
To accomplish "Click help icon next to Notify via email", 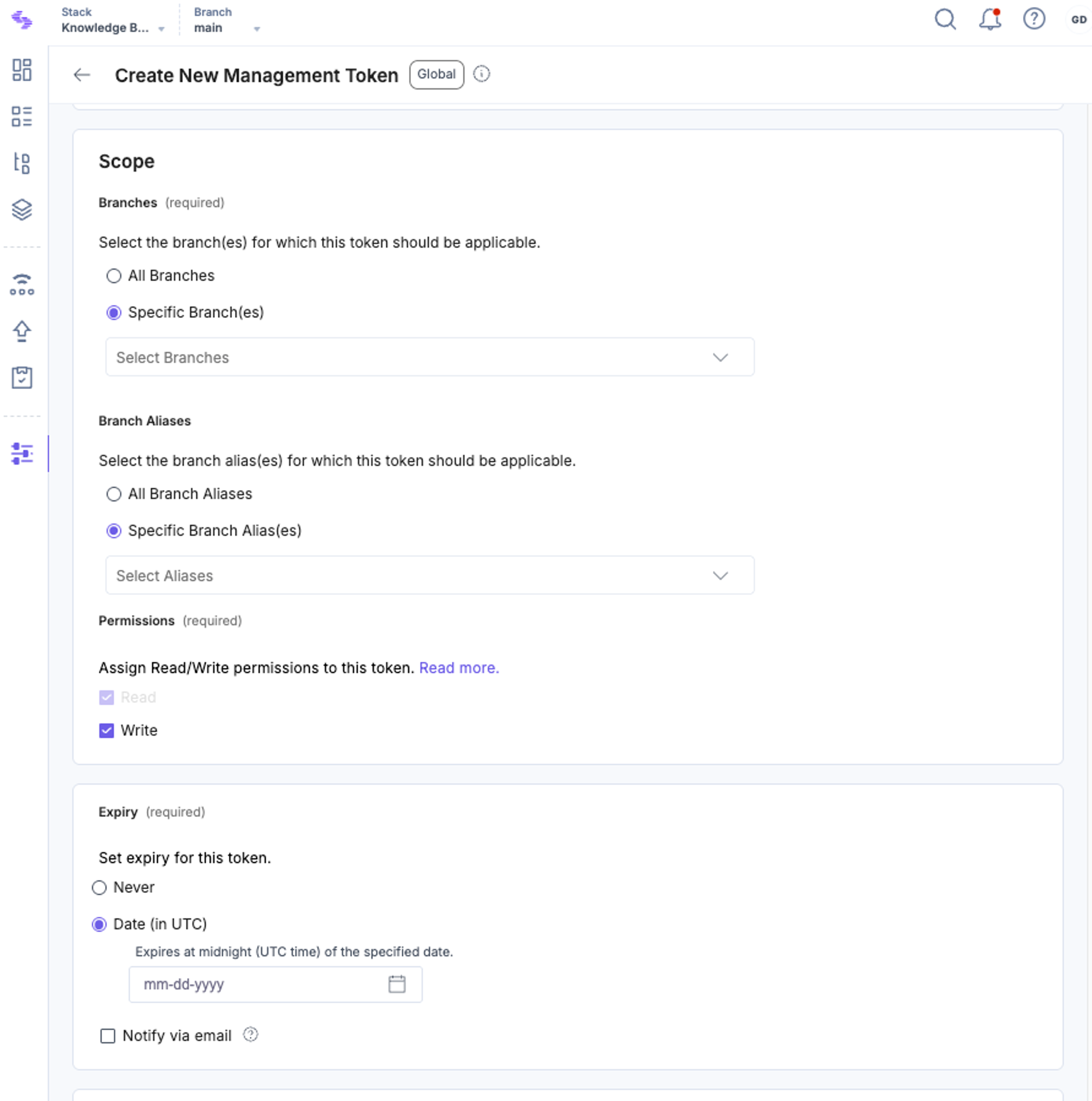I will point(250,1034).
